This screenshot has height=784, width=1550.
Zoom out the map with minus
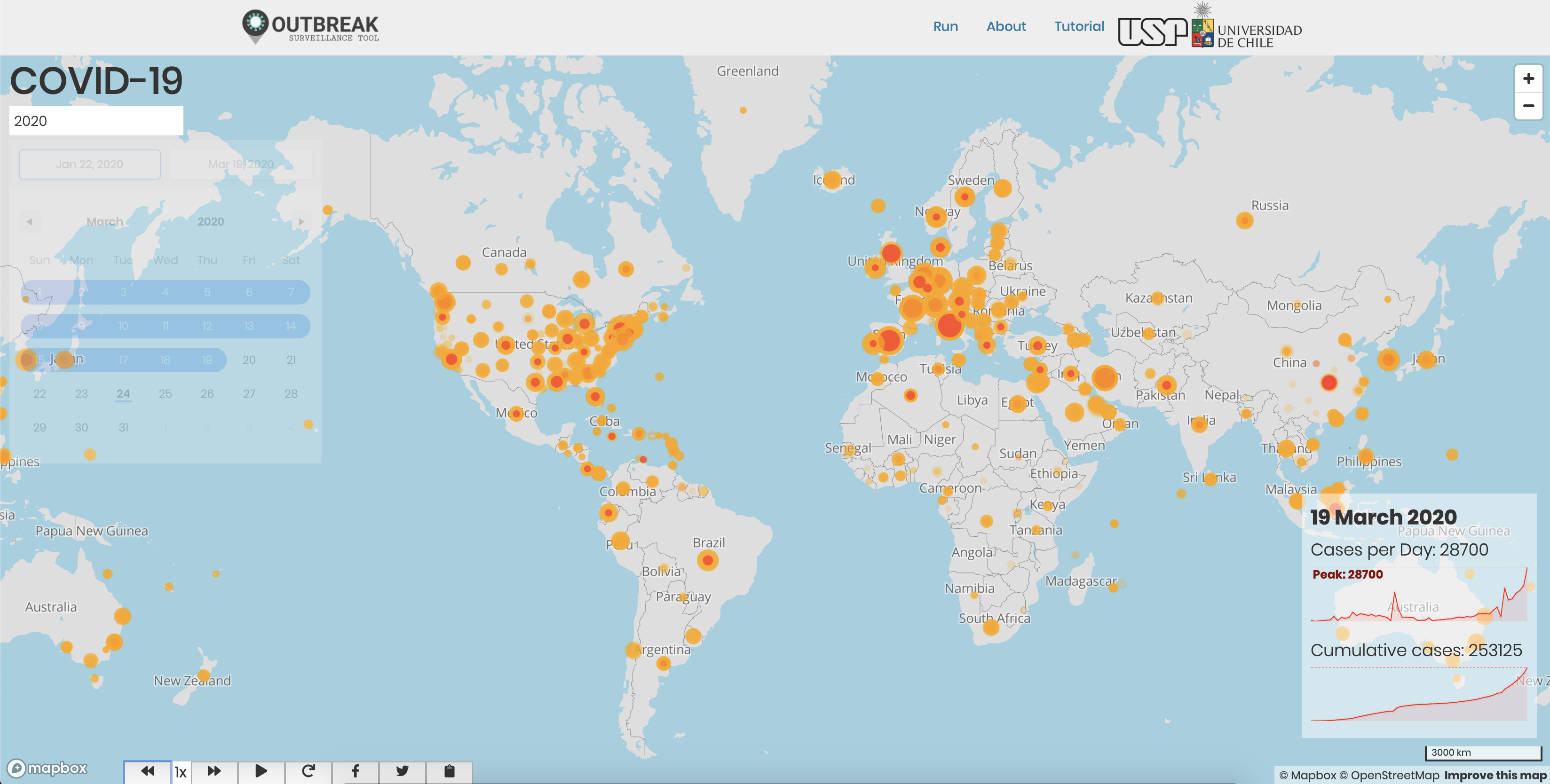[1528, 106]
